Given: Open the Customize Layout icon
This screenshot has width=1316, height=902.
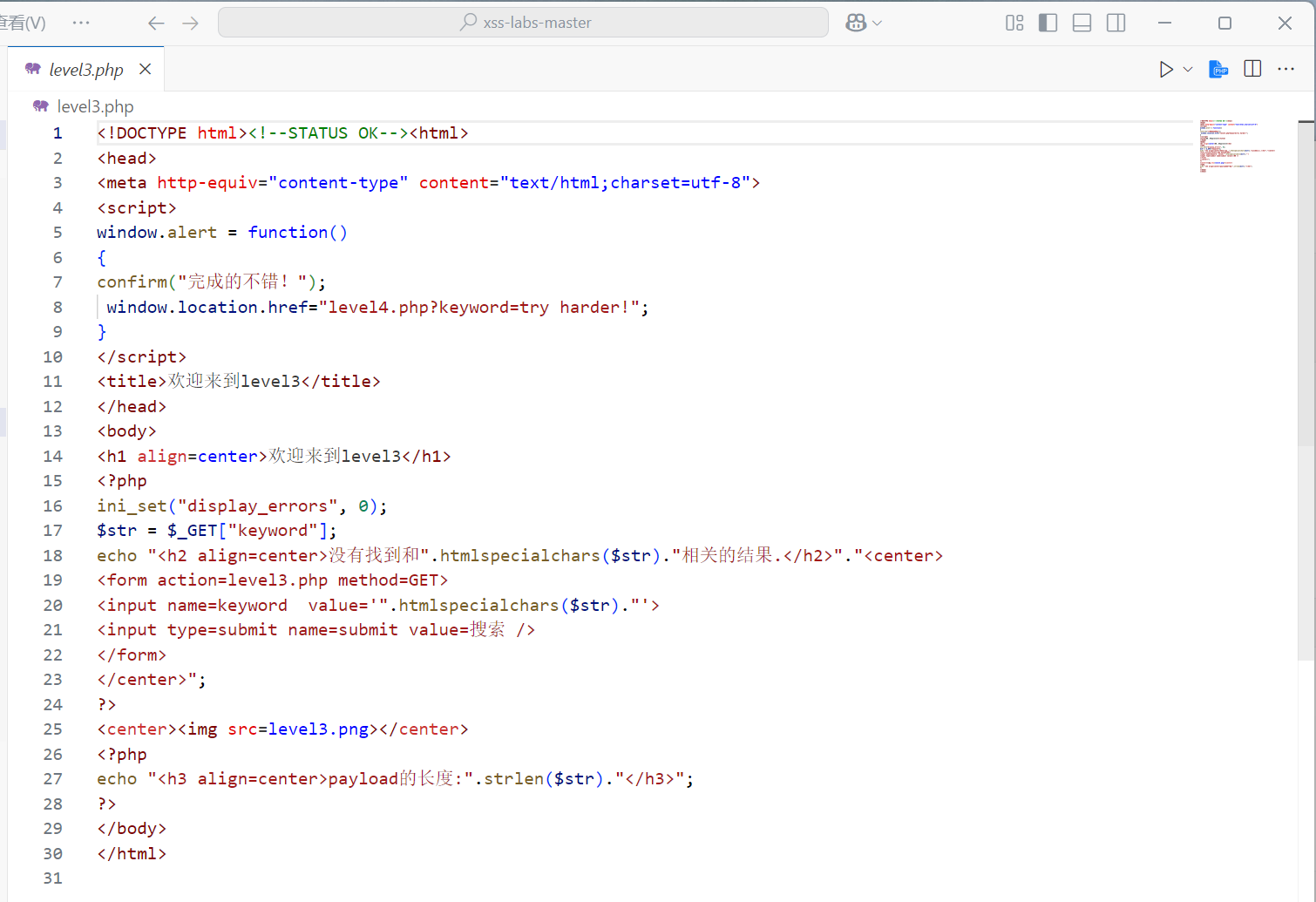Looking at the screenshot, I should 1014,23.
